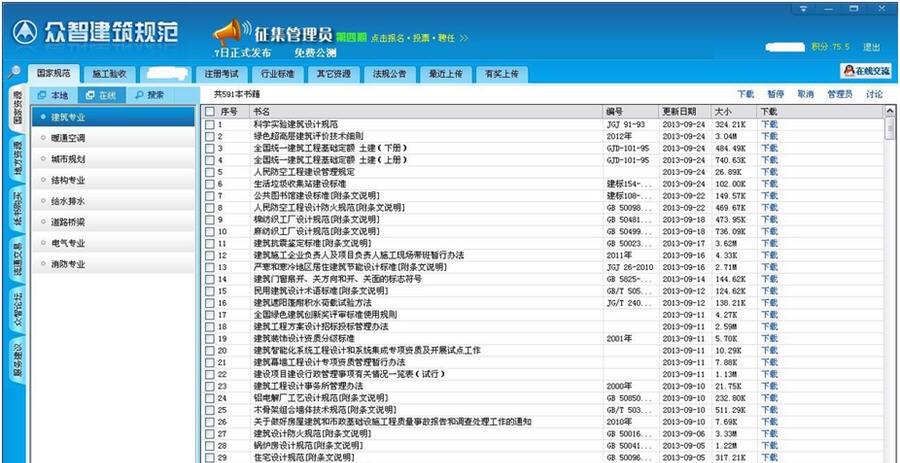The width and height of the screenshot is (900, 463).
Task: Click 暂停 pause link
Action: click(775, 95)
